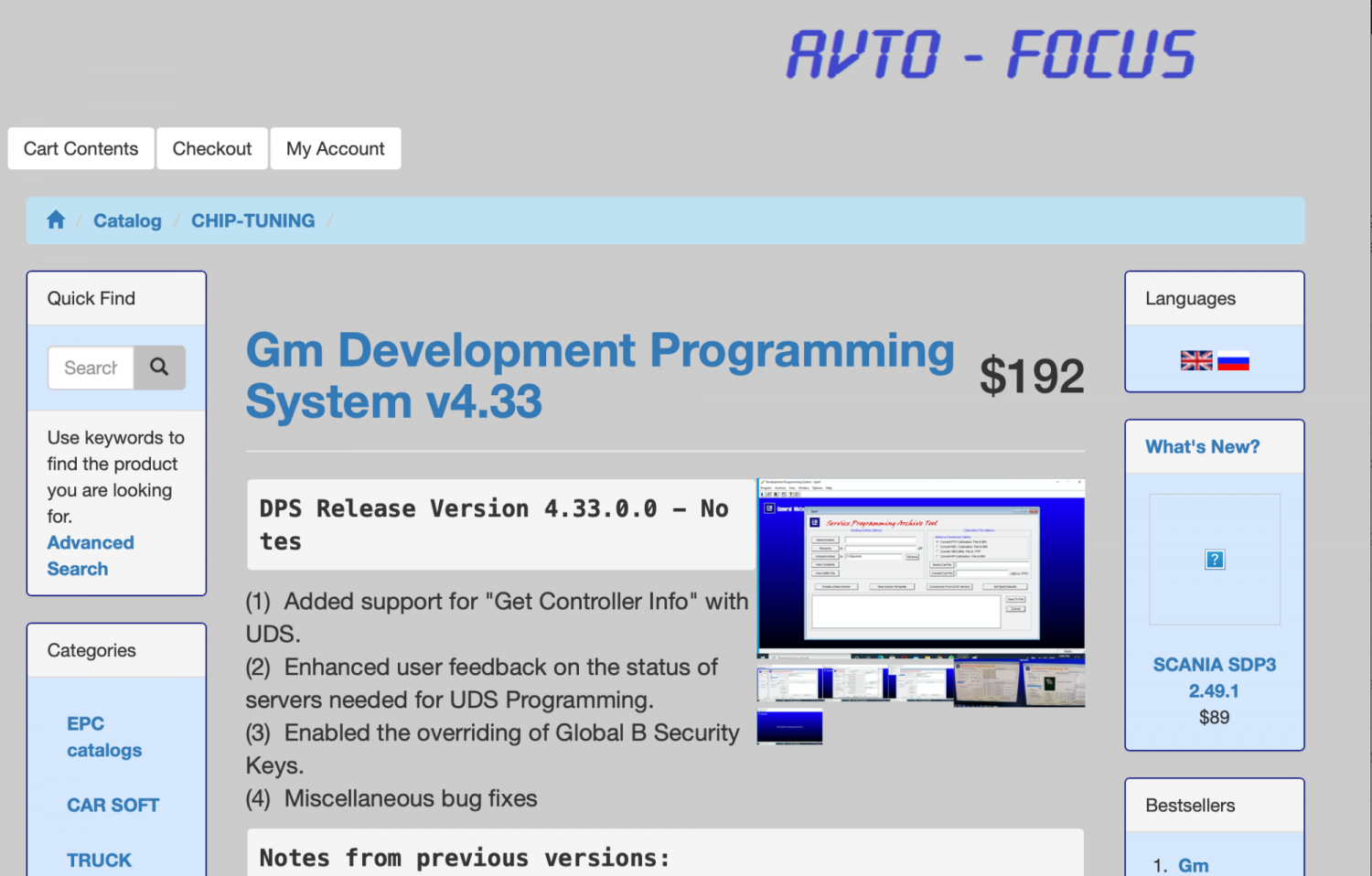
Task: Open the Catalog breadcrumb link
Action: pos(127,220)
